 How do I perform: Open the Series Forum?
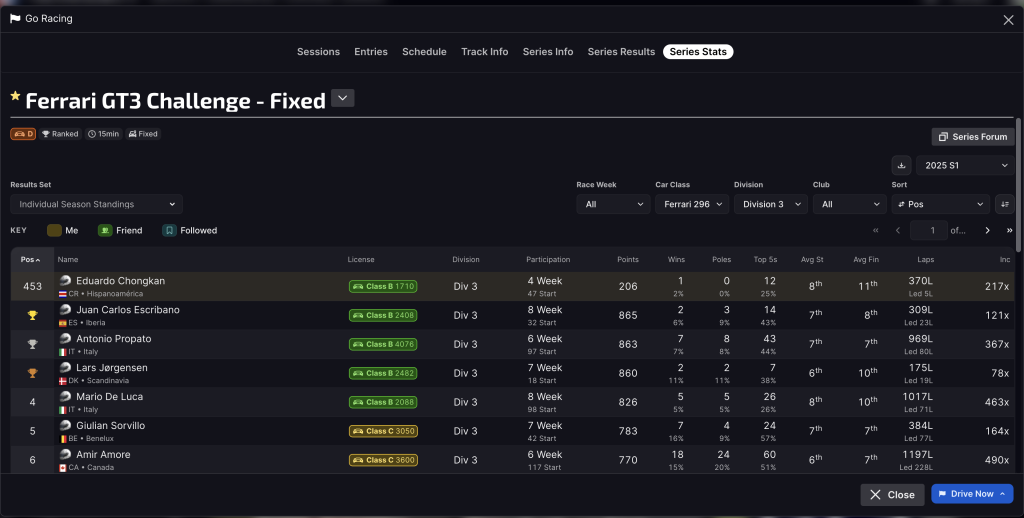point(972,137)
